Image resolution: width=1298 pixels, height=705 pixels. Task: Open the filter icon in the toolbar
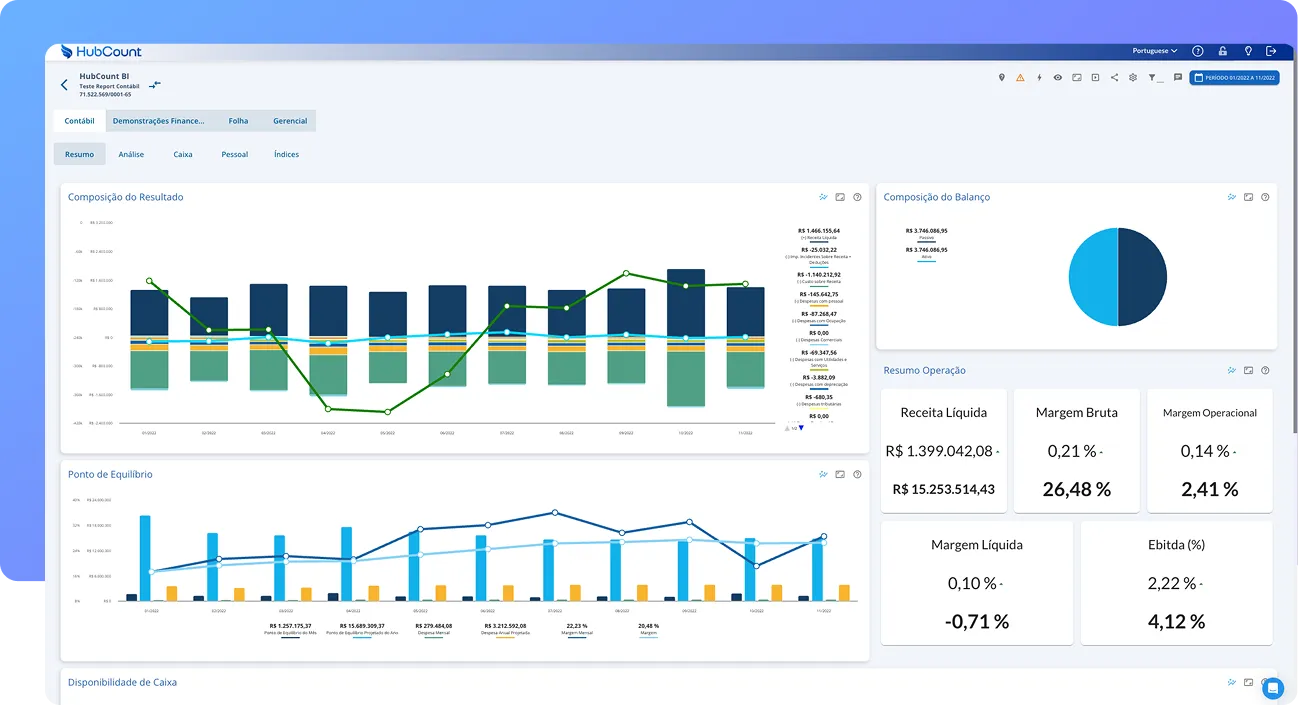pos(1152,77)
